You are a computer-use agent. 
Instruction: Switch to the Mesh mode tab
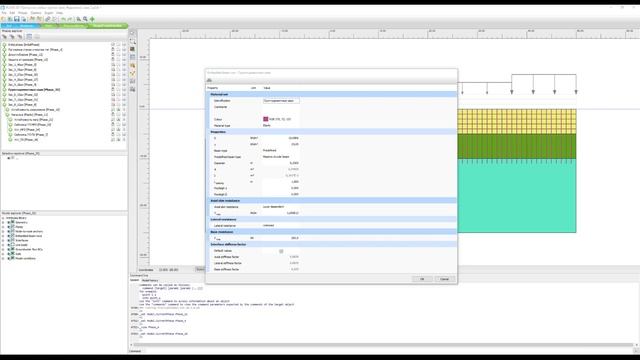pyautogui.click(x=49, y=26)
